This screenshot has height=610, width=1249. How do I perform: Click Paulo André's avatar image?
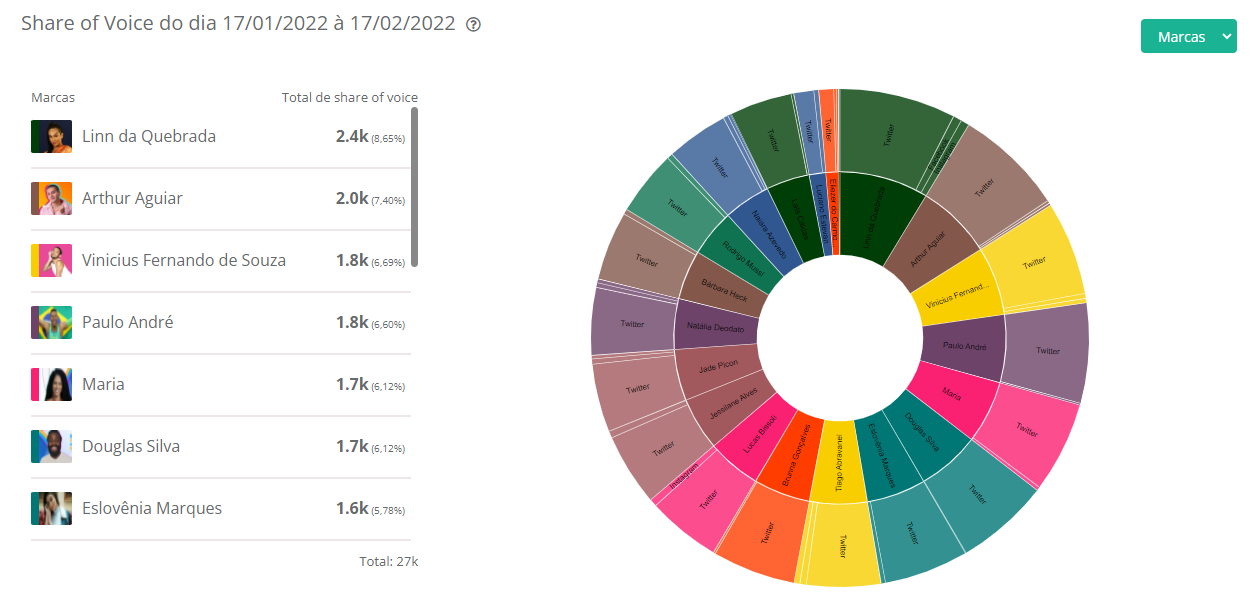coord(51,323)
